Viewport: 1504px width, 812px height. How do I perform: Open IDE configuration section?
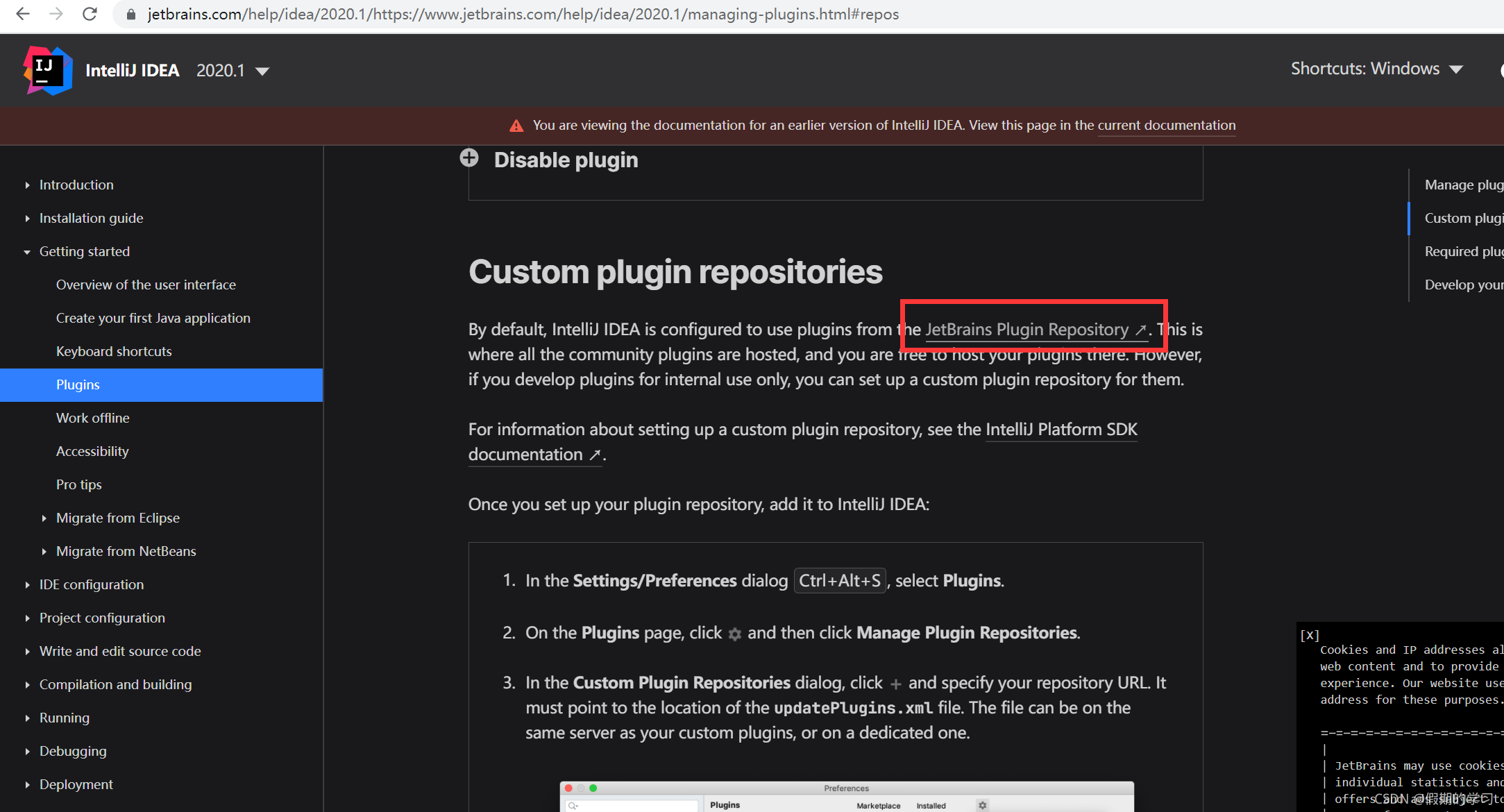[91, 584]
